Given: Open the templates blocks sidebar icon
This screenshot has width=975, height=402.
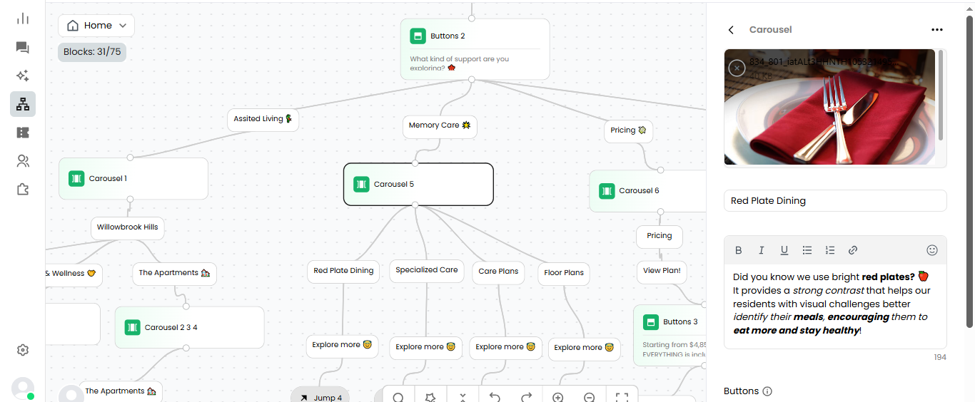Looking at the screenshot, I should pos(23,133).
